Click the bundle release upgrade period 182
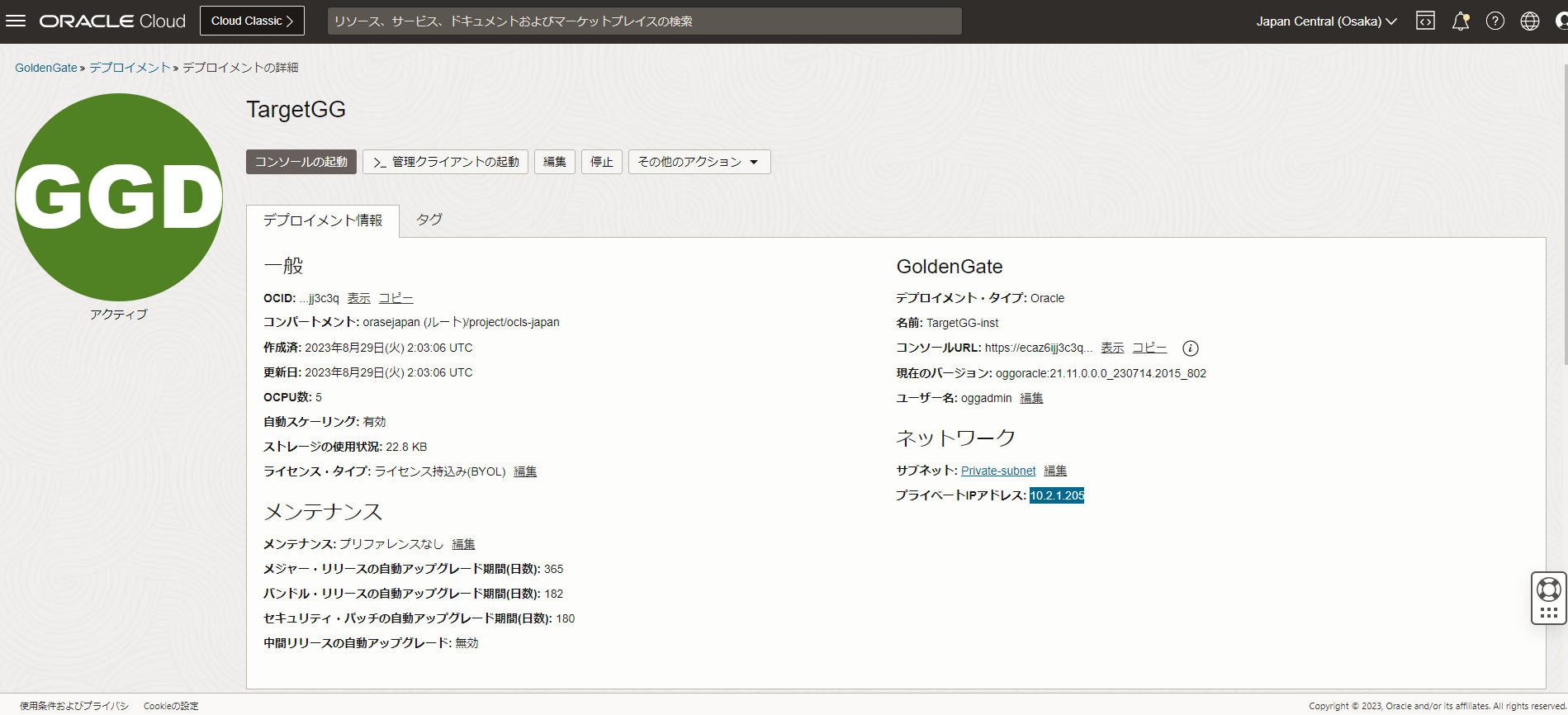This screenshot has height=715, width=1568. (554, 594)
